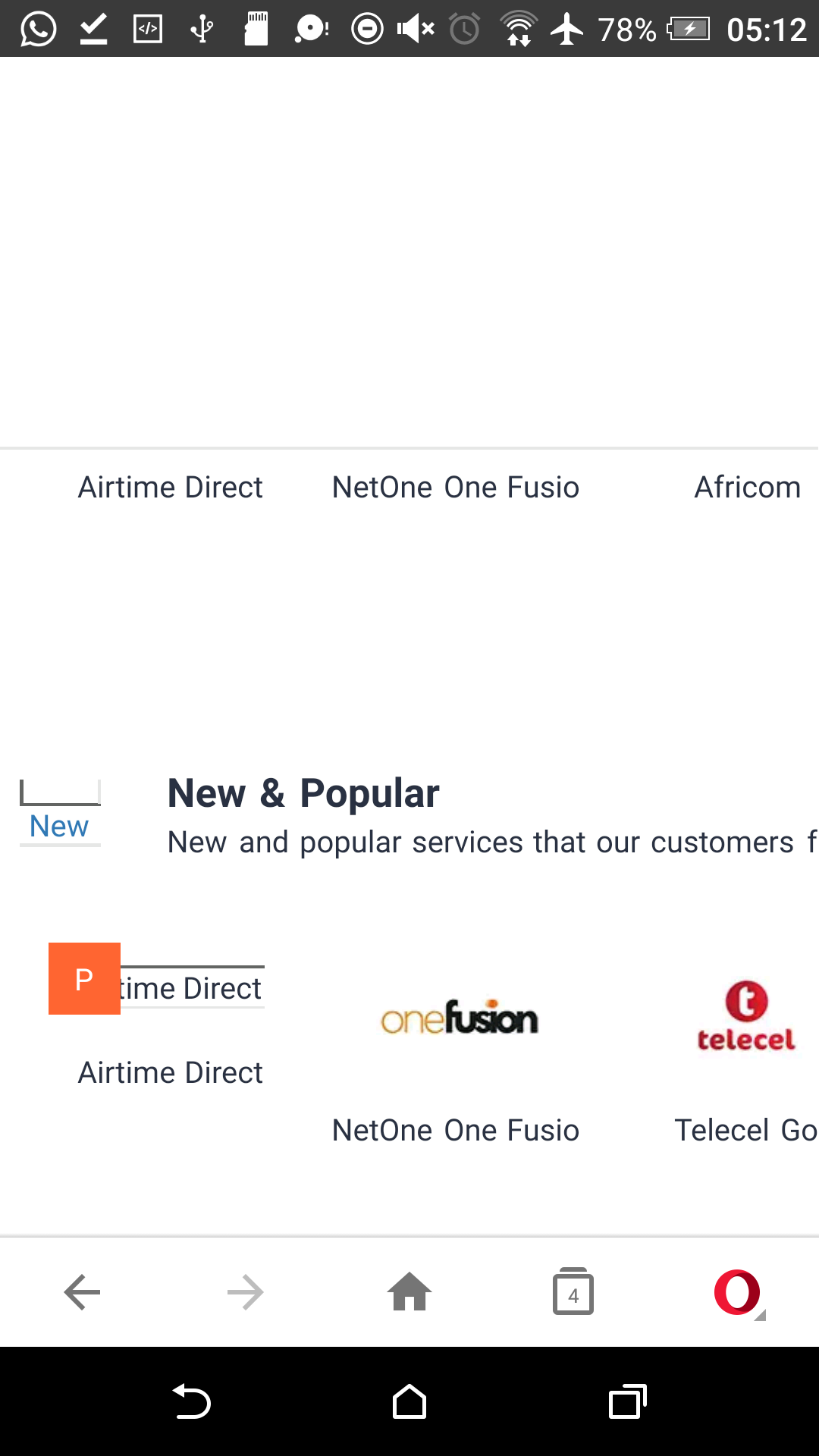Open the Opera menu icon

coord(737,1292)
